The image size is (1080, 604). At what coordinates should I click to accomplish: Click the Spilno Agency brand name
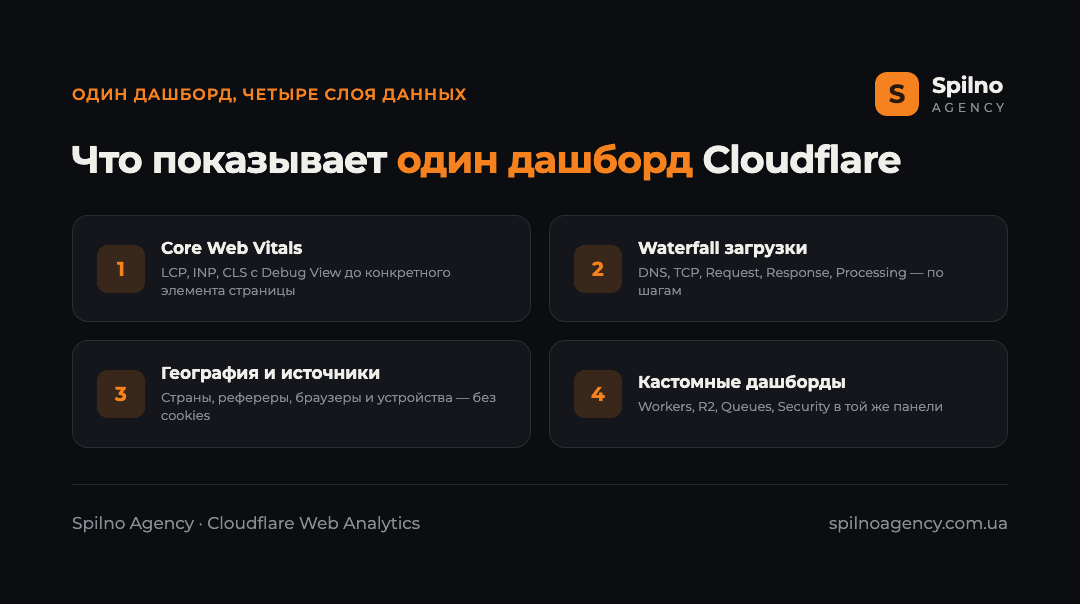[x=968, y=94]
